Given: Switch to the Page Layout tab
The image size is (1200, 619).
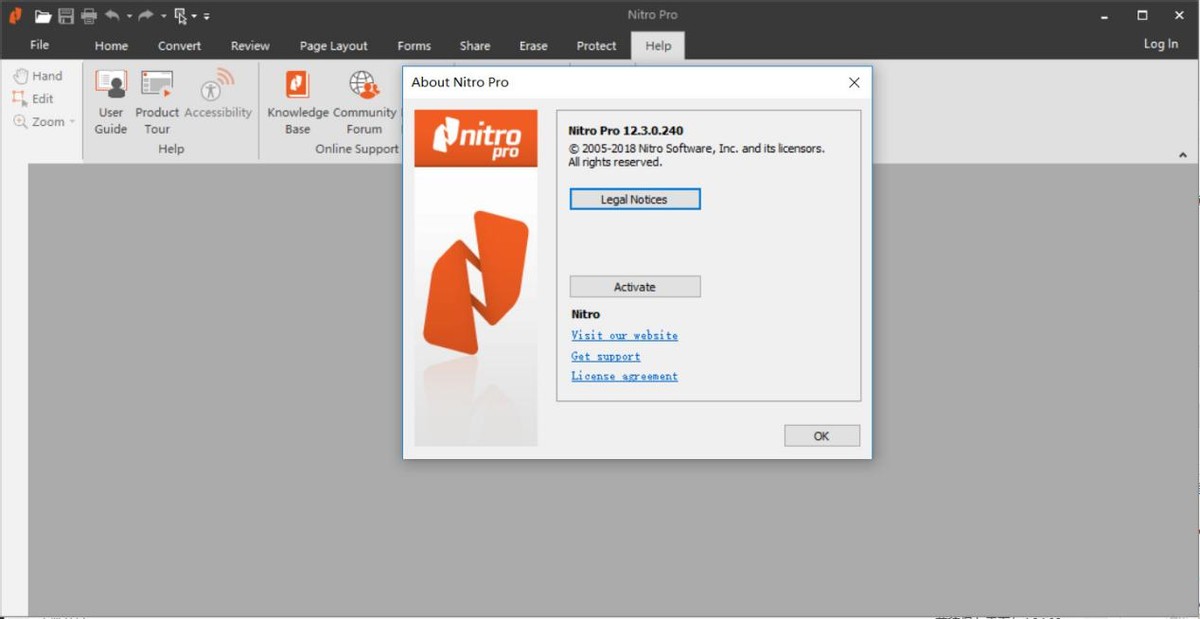Looking at the screenshot, I should (x=333, y=46).
